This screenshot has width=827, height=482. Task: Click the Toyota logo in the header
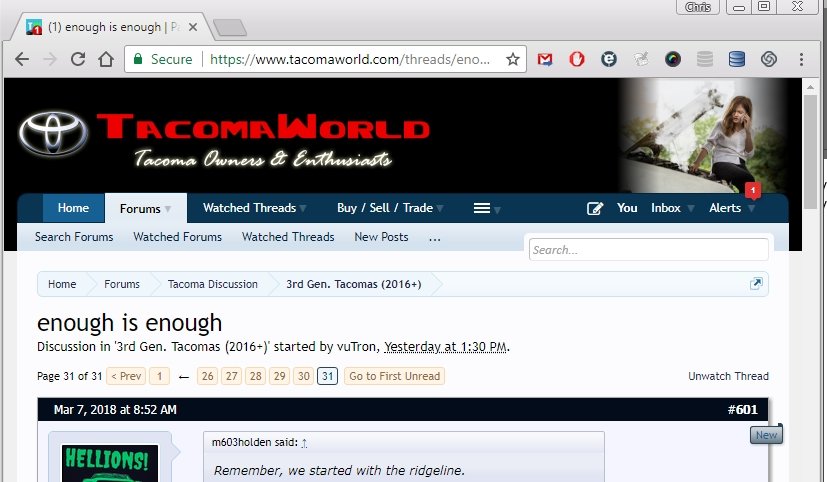pos(53,132)
